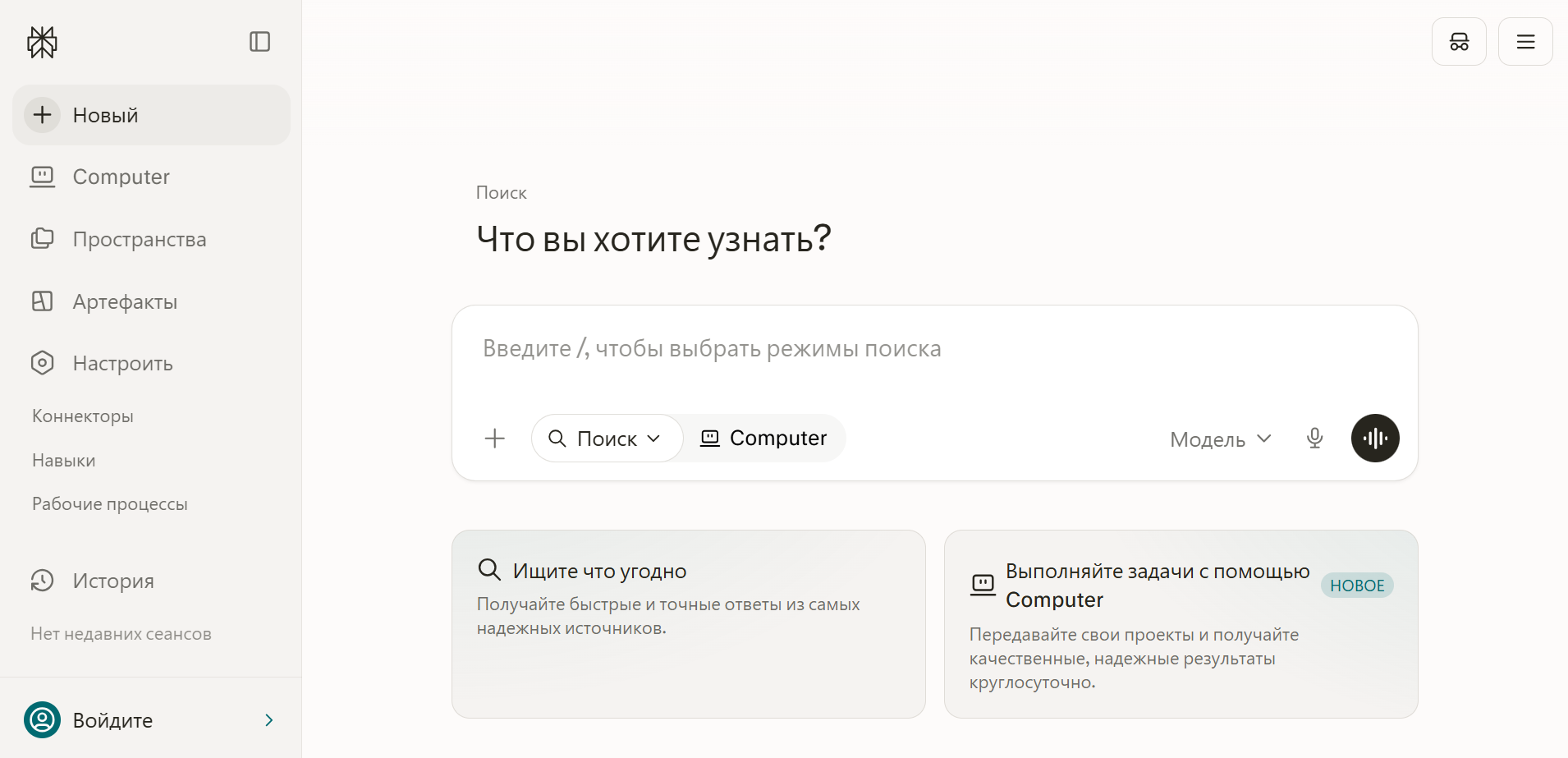Click the Computer laptop icon in sidebar
This screenshot has width=1568, height=758.
(x=42, y=177)
